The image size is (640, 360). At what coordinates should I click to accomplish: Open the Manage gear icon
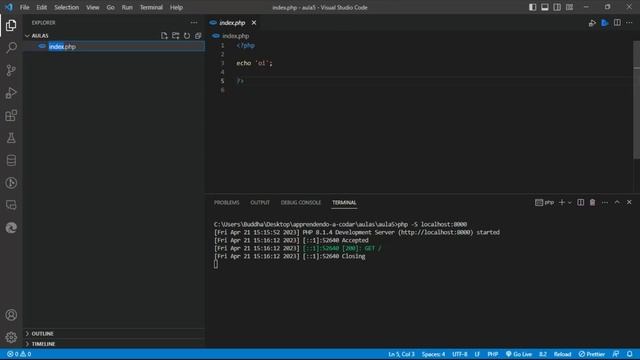[11, 337]
